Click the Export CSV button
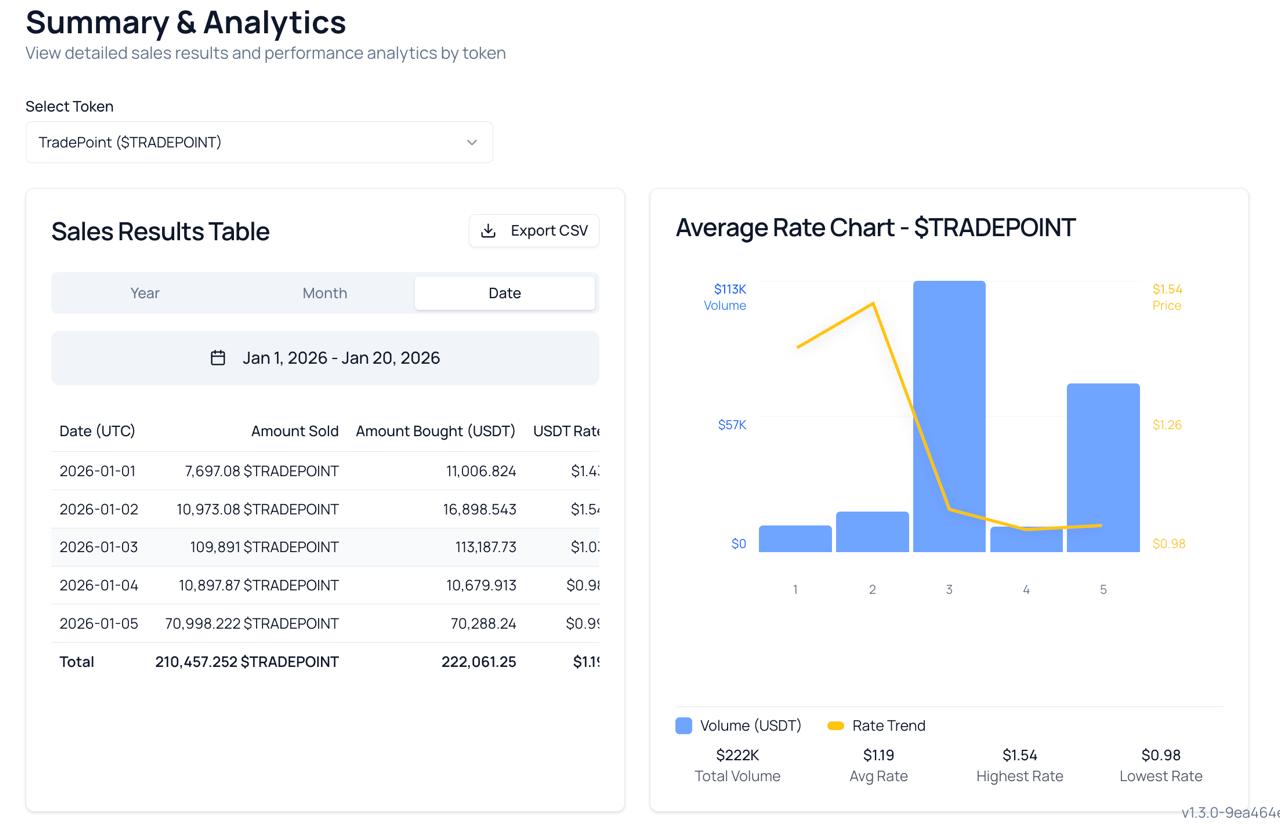This screenshot has width=1280, height=826. 533,230
